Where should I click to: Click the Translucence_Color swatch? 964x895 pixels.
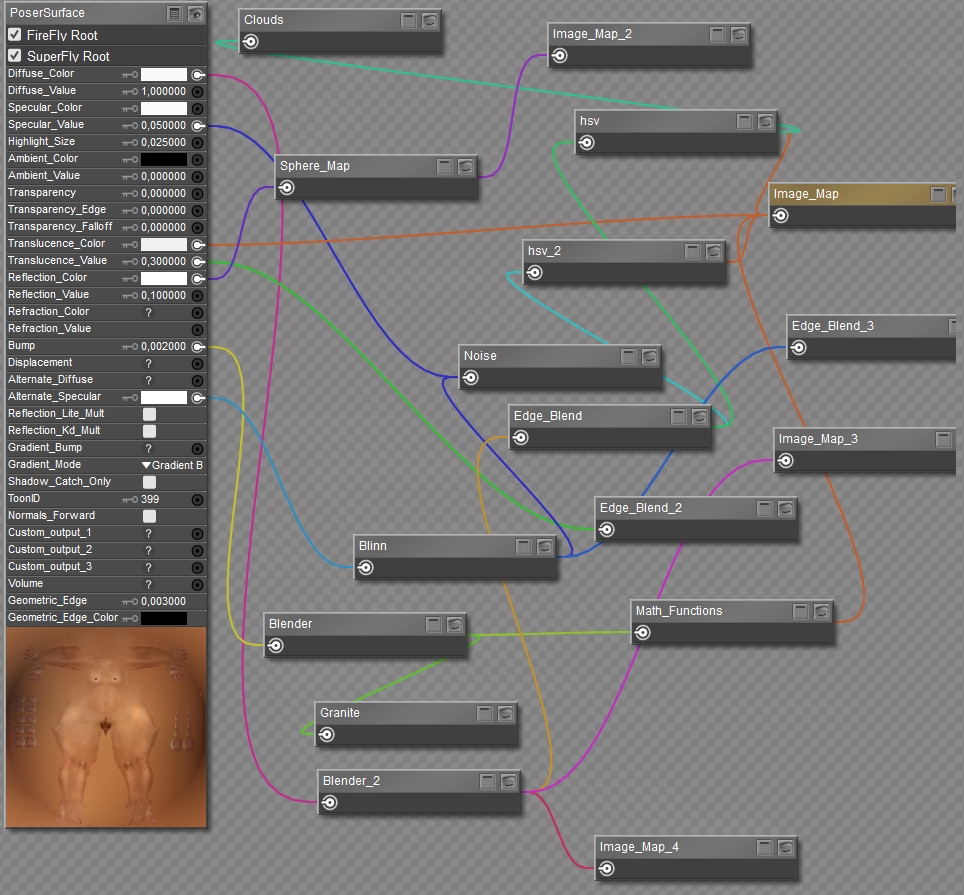point(164,244)
